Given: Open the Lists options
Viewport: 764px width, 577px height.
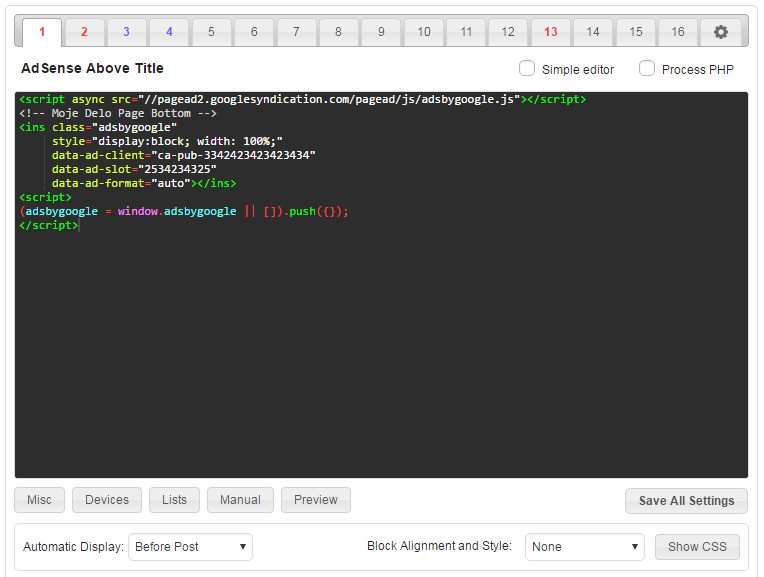Looking at the screenshot, I should pyautogui.click(x=174, y=500).
